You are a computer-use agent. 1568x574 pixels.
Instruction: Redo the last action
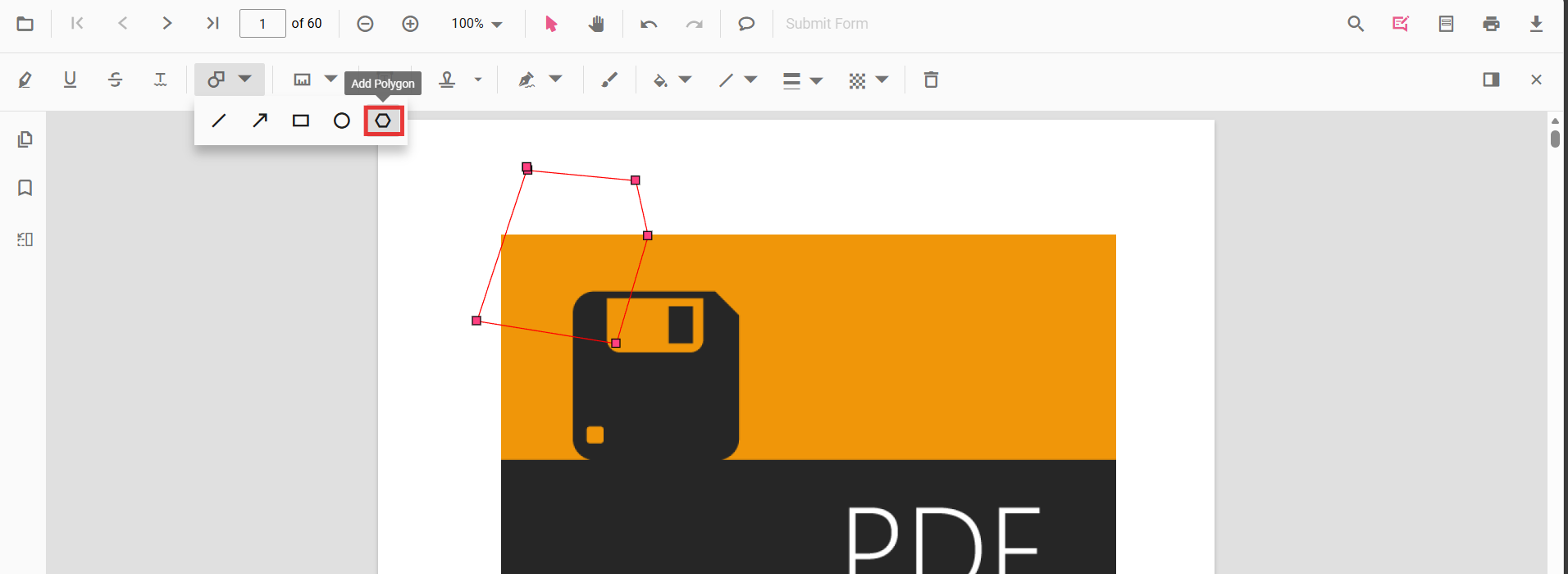point(694,24)
